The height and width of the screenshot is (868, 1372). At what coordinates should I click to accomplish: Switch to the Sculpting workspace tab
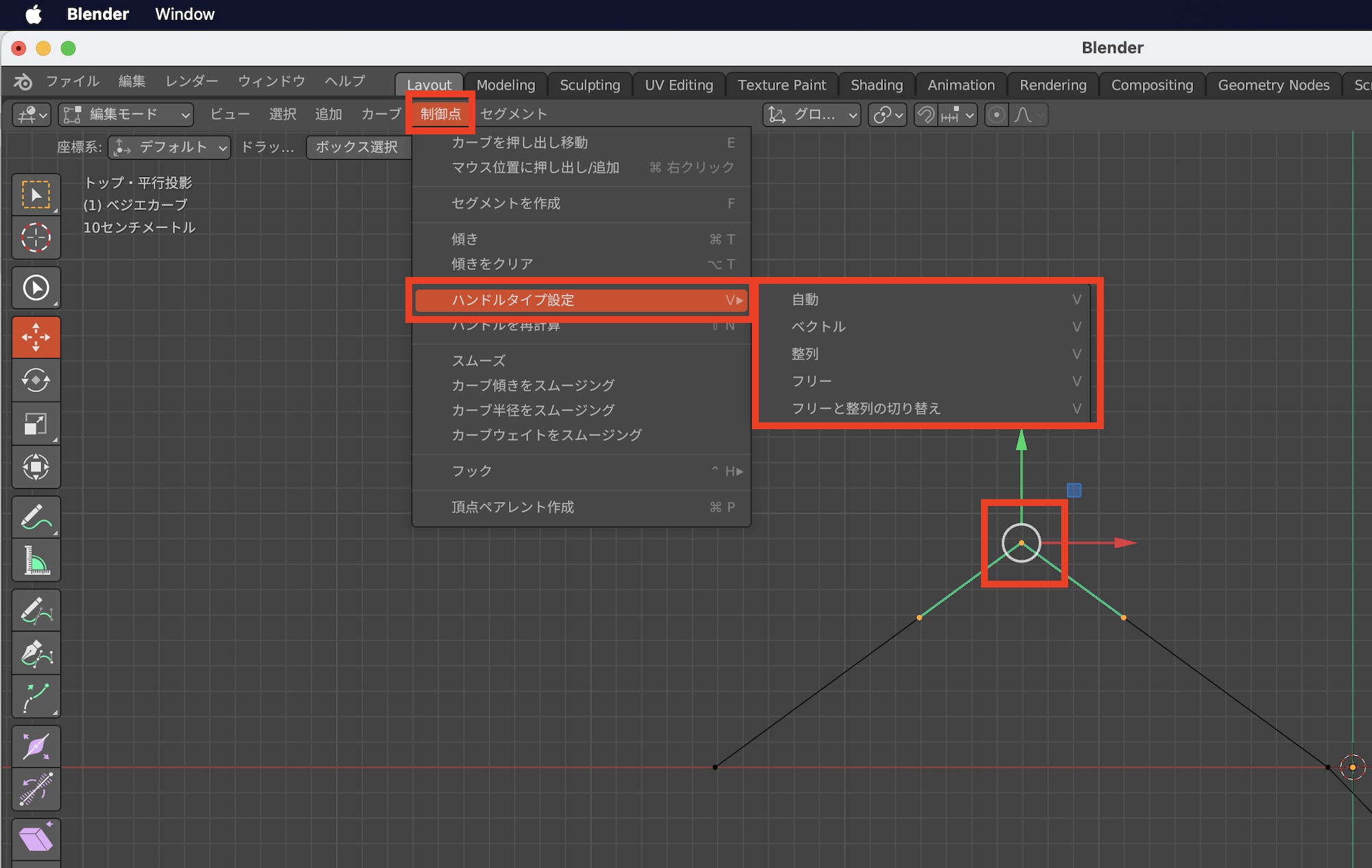(589, 85)
